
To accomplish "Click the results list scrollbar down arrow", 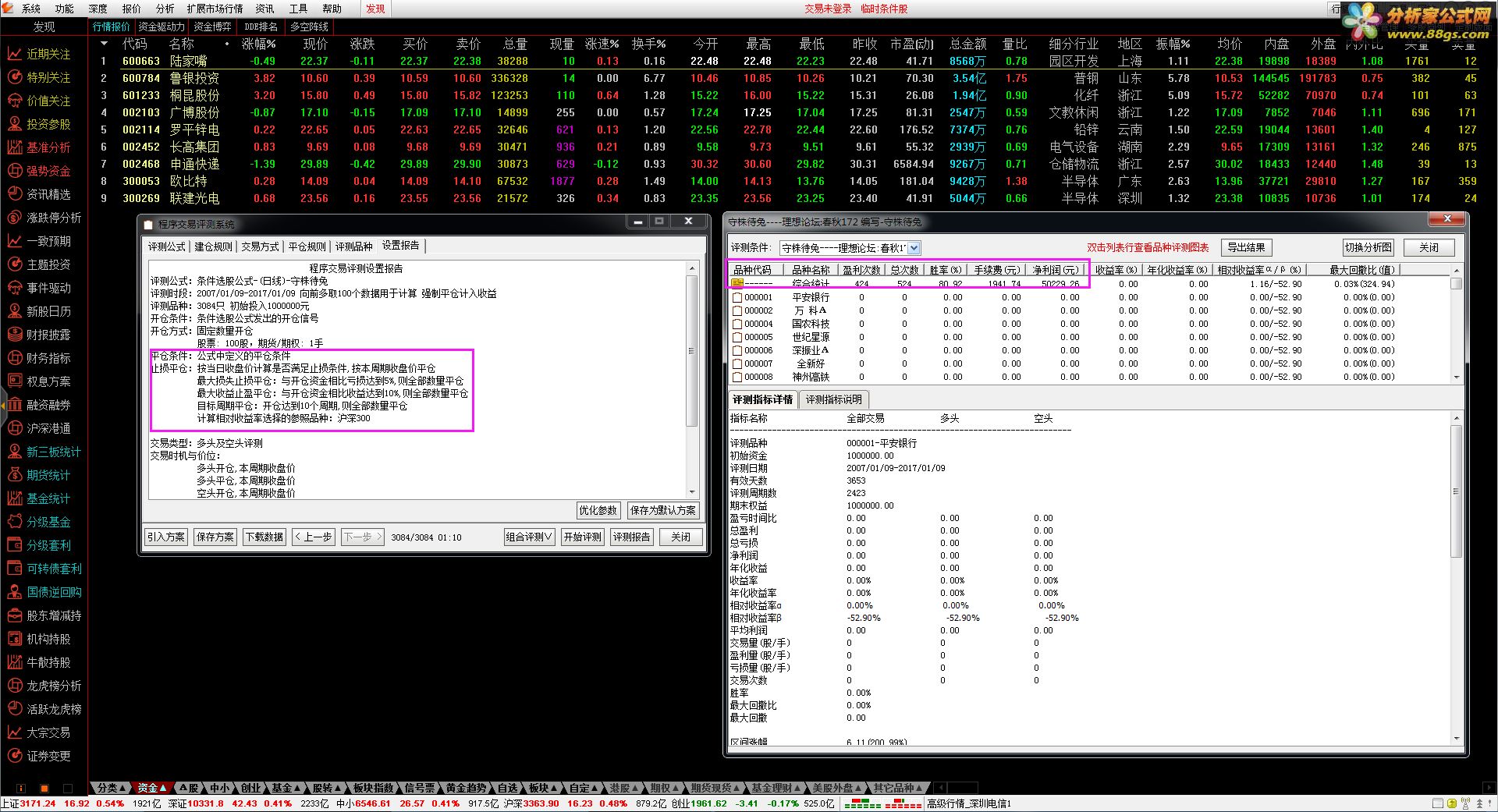I will 1456,377.
